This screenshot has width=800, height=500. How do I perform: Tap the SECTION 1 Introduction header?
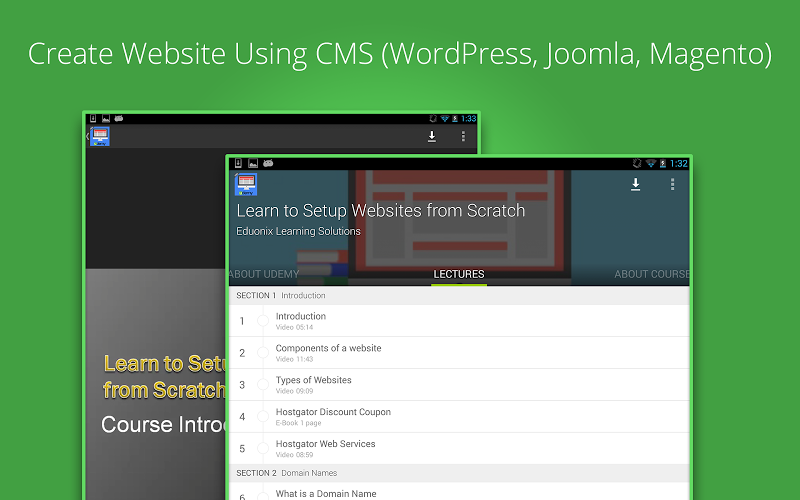coord(459,295)
